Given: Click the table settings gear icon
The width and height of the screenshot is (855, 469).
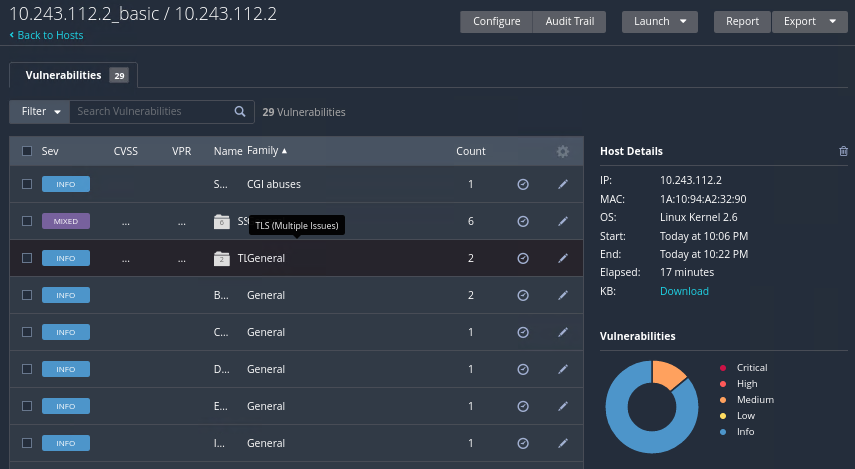Looking at the screenshot, I should pyautogui.click(x=563, y=151).
